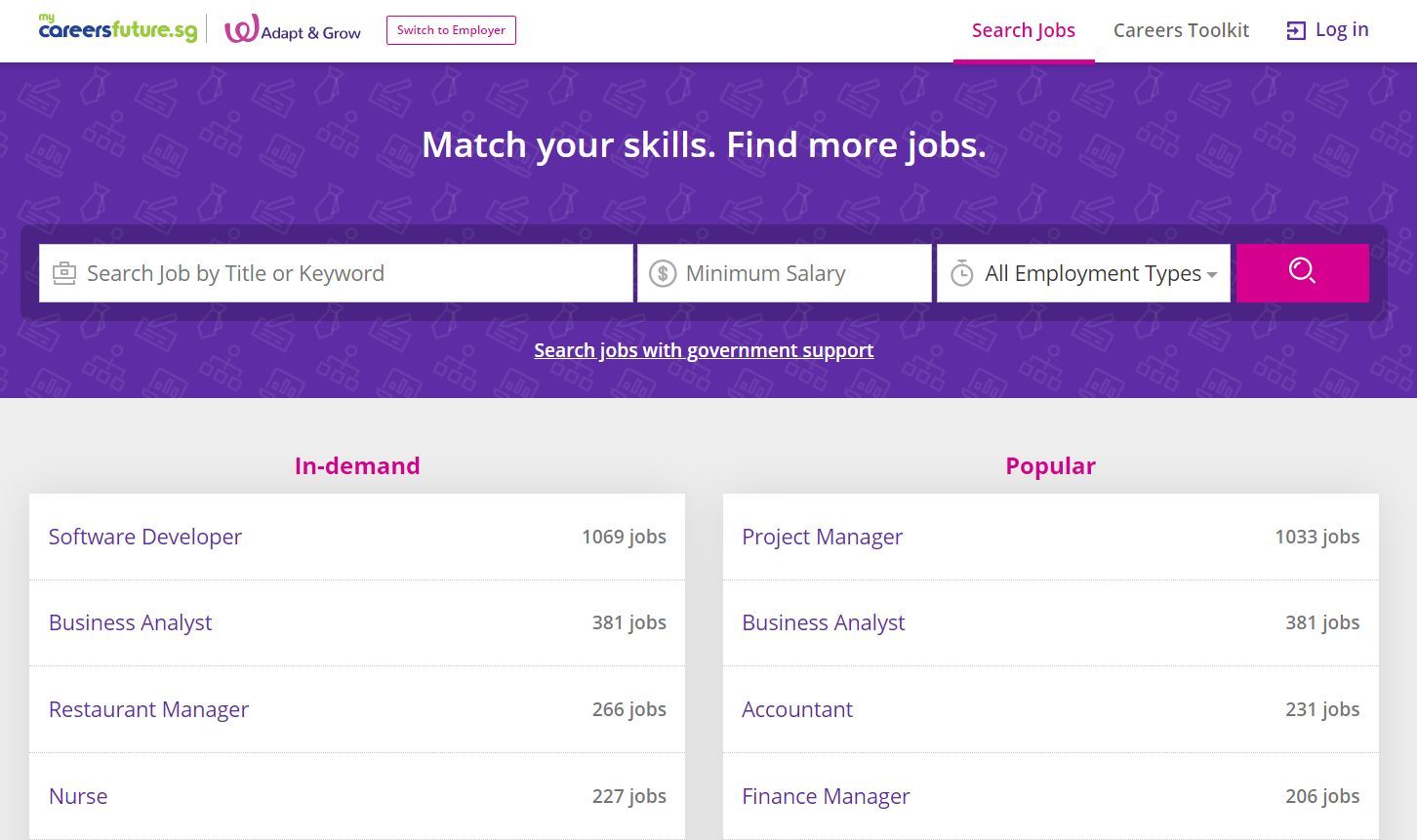Click the log in arrow icon
This screenshot has width=1417, height=840.
click(x=1296, y=31)
